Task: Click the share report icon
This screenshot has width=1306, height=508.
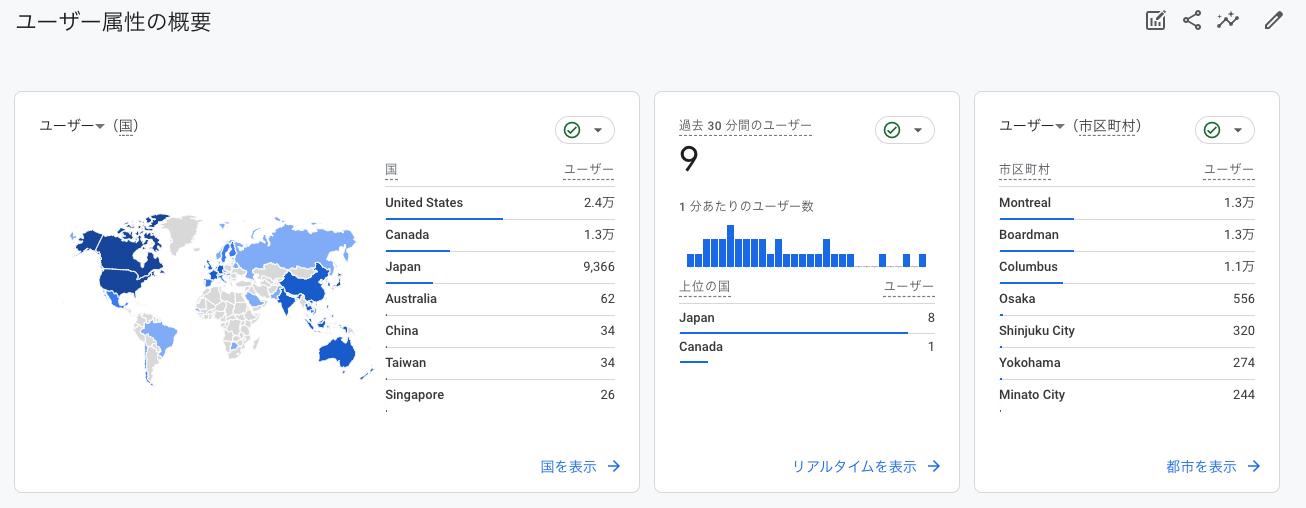Action: [x=1192, y=20]
